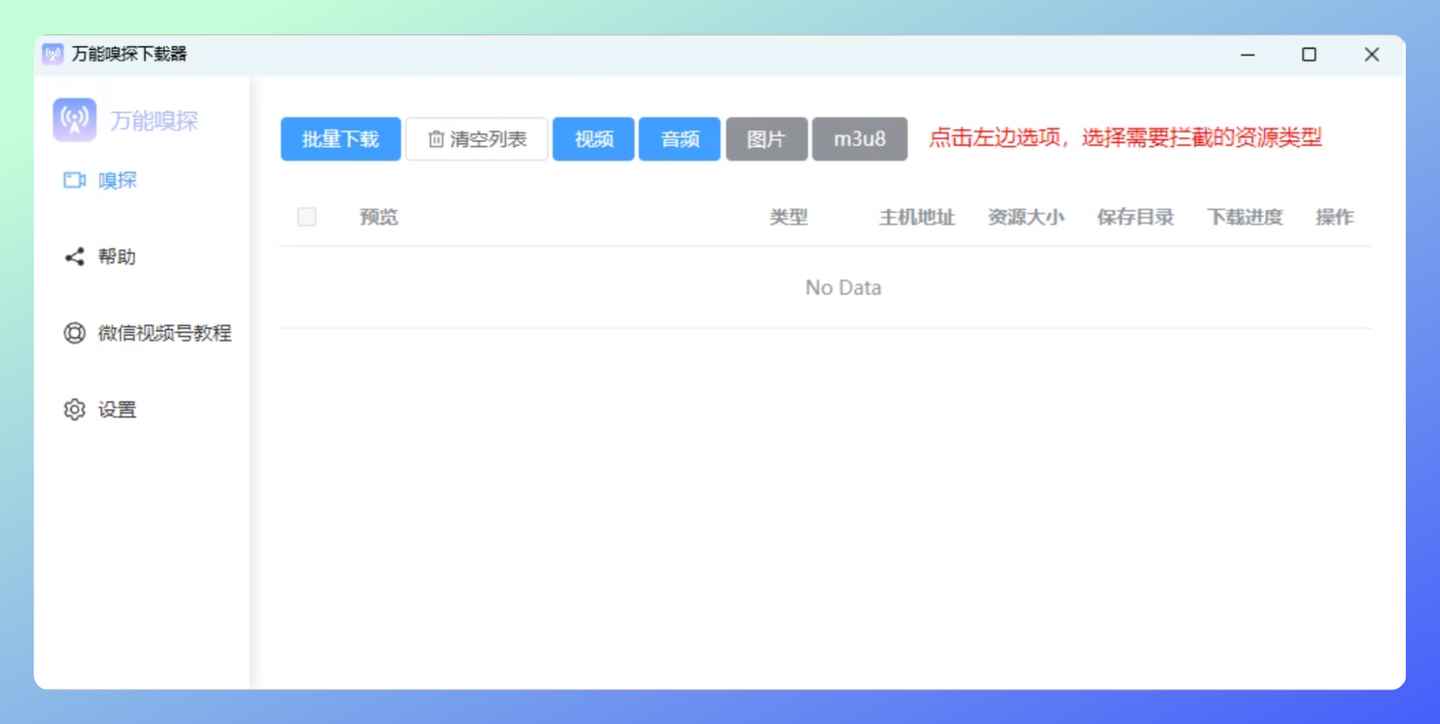Click the 下载进度 column header

coord(1244,217)
